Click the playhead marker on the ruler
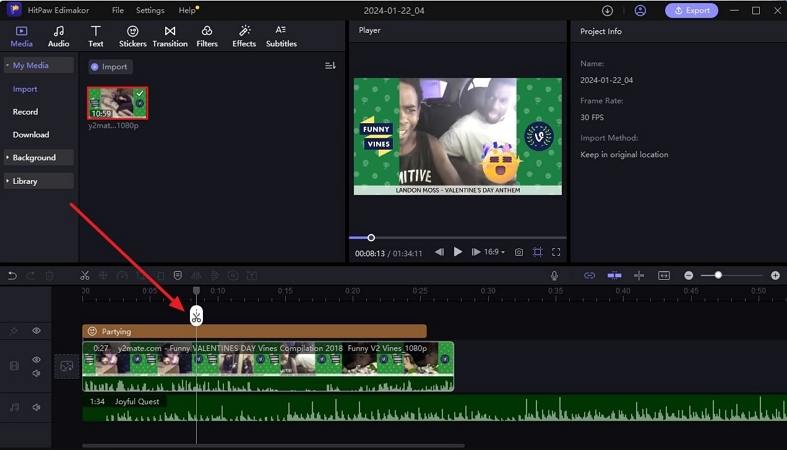Viewport: 787px width, 450px height. point(196,290)
